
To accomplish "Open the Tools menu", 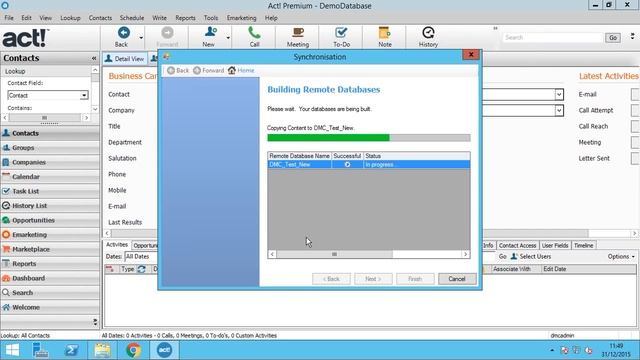I will click(x=211, y=18).
